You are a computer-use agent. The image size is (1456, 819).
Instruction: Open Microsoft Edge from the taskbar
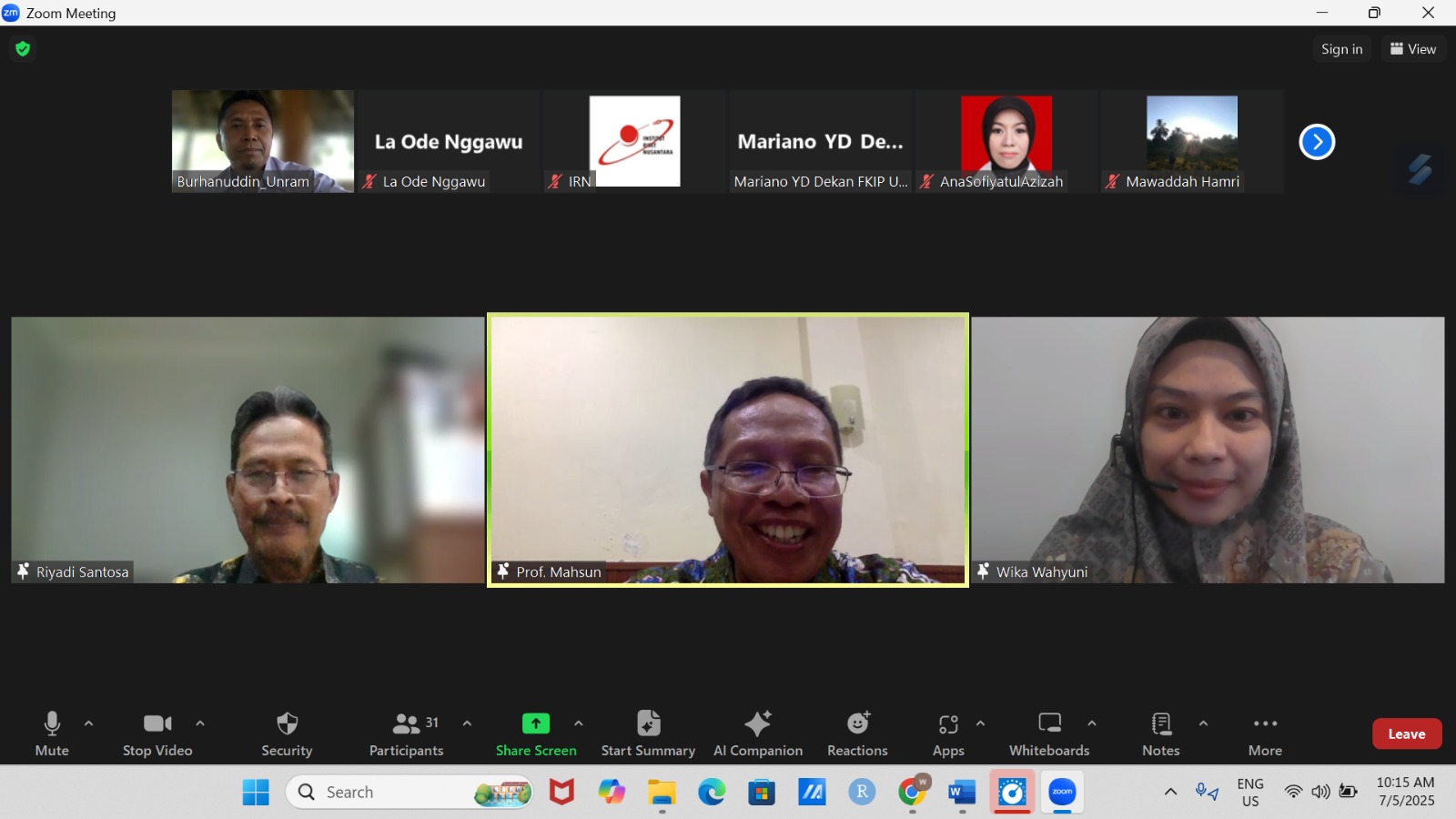pyautogui.click(x=712, y=793)
